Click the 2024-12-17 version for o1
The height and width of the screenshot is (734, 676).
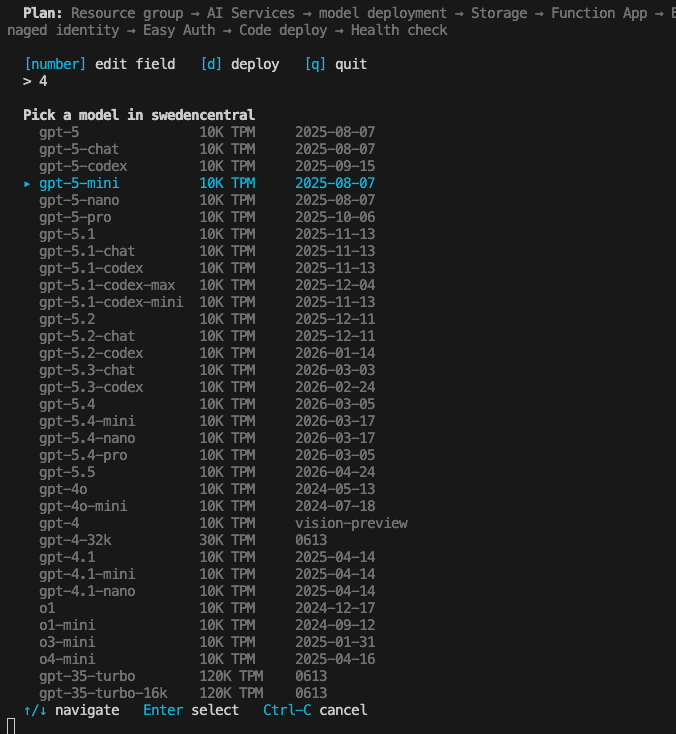(335, 608)
